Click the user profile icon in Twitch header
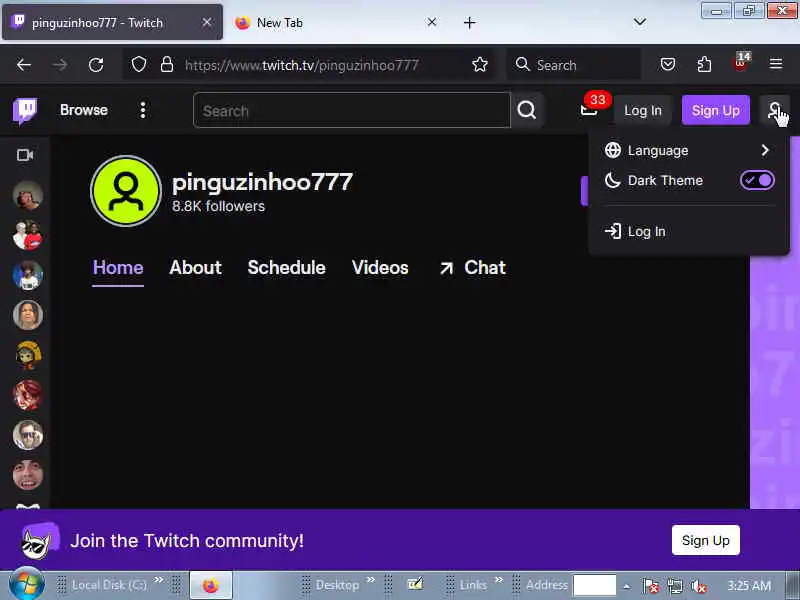The width and height of the screenshot is (800, 600). coord(774,110)
